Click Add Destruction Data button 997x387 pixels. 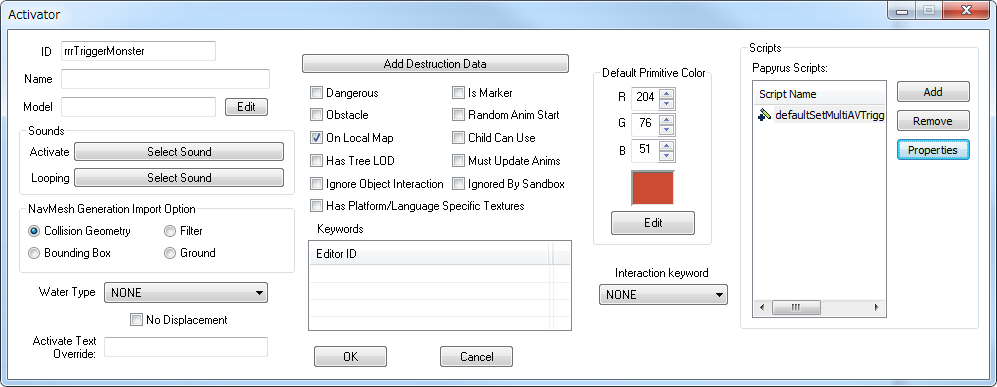click(x=435, y=64)
